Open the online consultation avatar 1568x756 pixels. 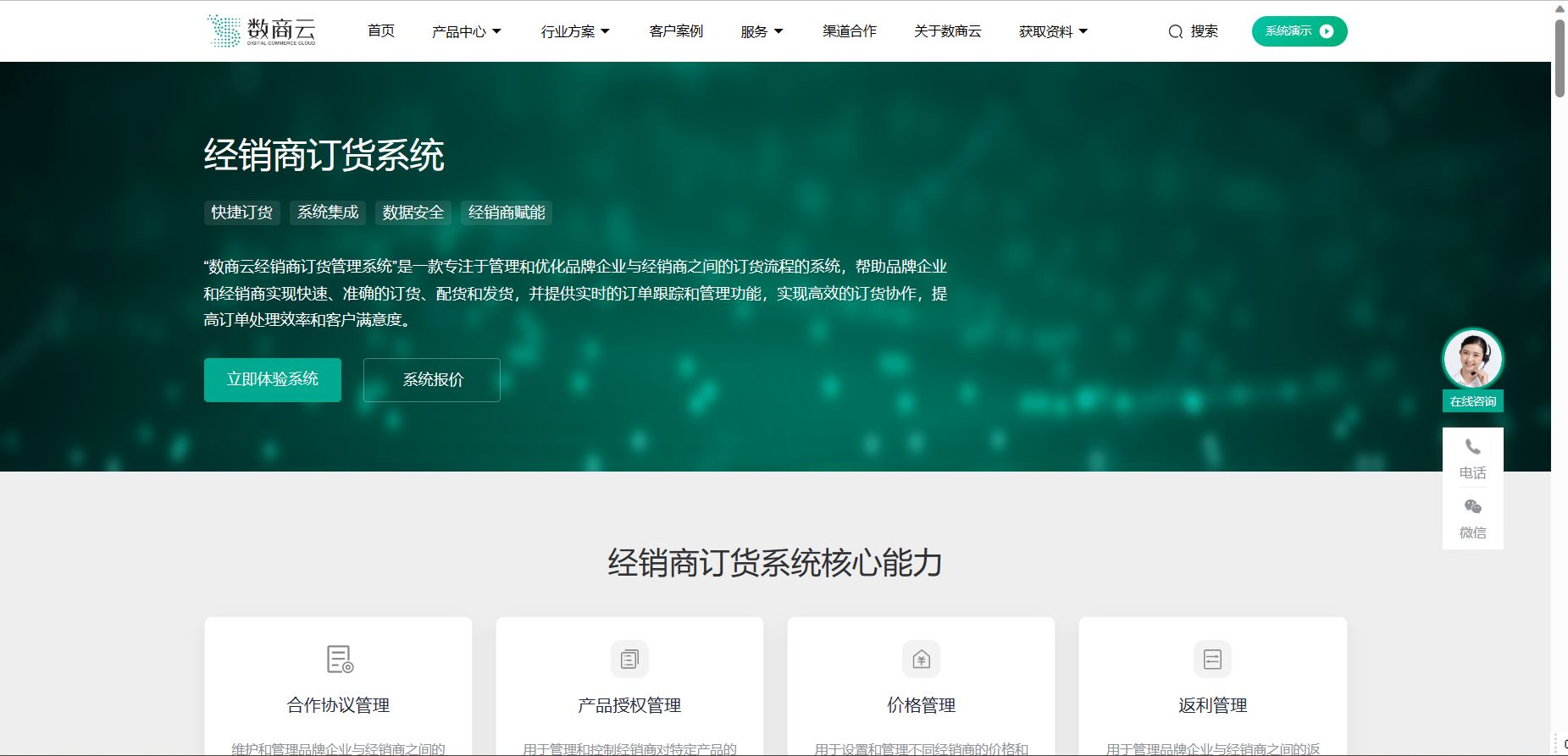point(1472,359)
